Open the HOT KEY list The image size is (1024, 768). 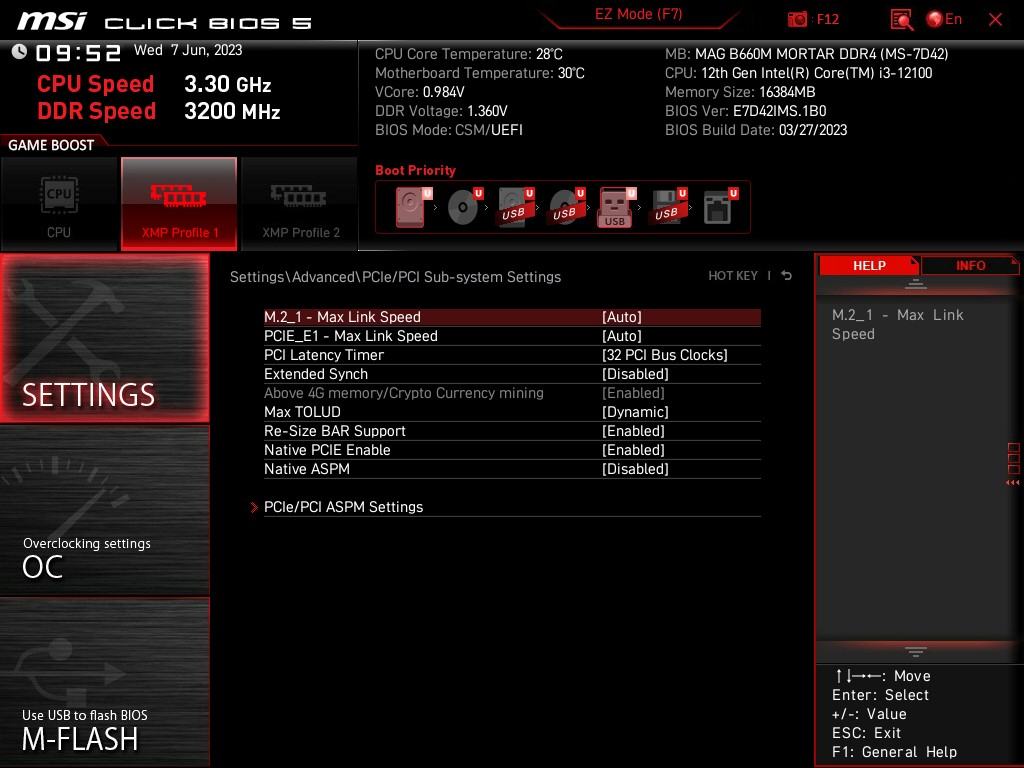(733, 276)
